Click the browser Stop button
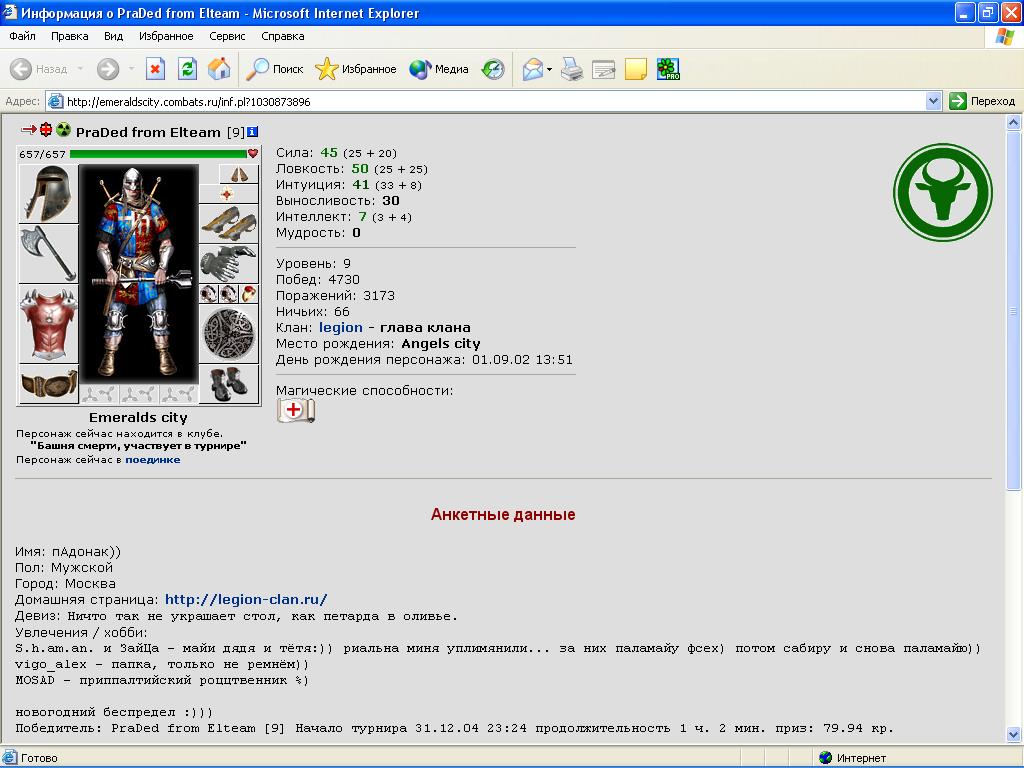The width and height of the screenshot is (1024, 768). click(x=155, y=69)
